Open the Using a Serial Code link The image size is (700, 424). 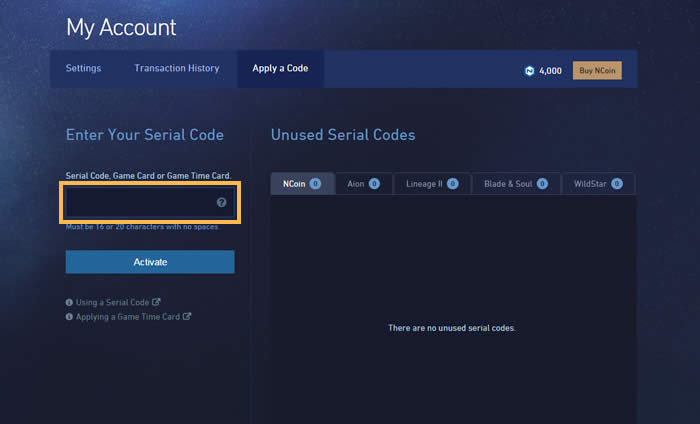pyautogui.click(x=112, y=302)
